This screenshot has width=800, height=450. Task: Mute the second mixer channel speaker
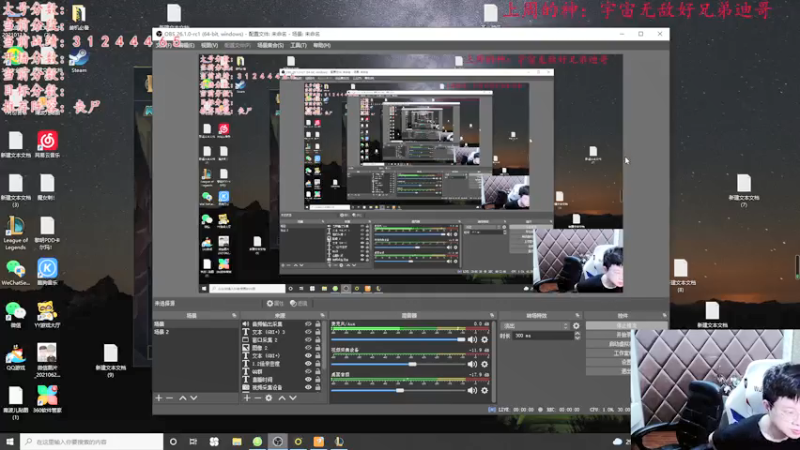pyautogui.click(x=472, y=364)
